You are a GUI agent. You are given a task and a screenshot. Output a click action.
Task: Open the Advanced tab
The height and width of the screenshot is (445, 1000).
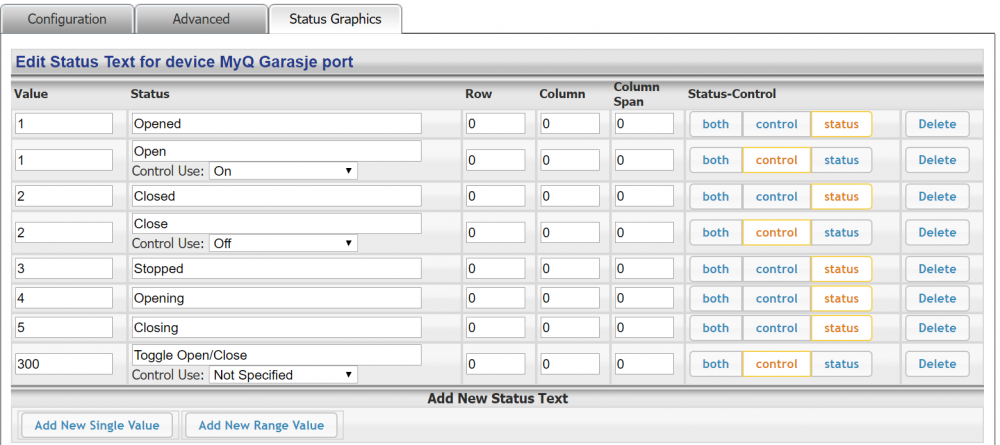click(x=201, y=19)
